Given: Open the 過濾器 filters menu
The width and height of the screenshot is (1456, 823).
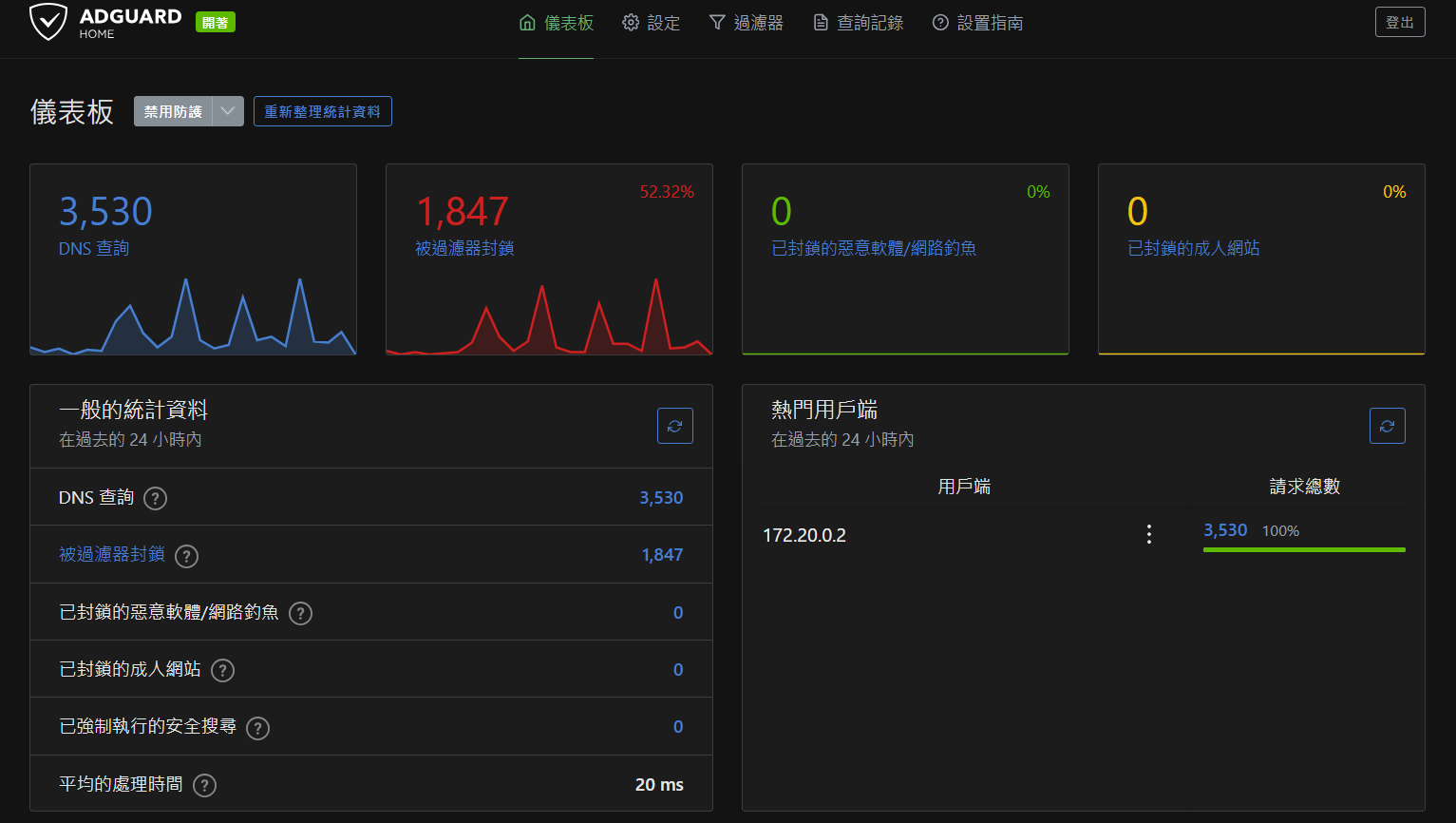Looking at the screenshot, I should point(747,23).
